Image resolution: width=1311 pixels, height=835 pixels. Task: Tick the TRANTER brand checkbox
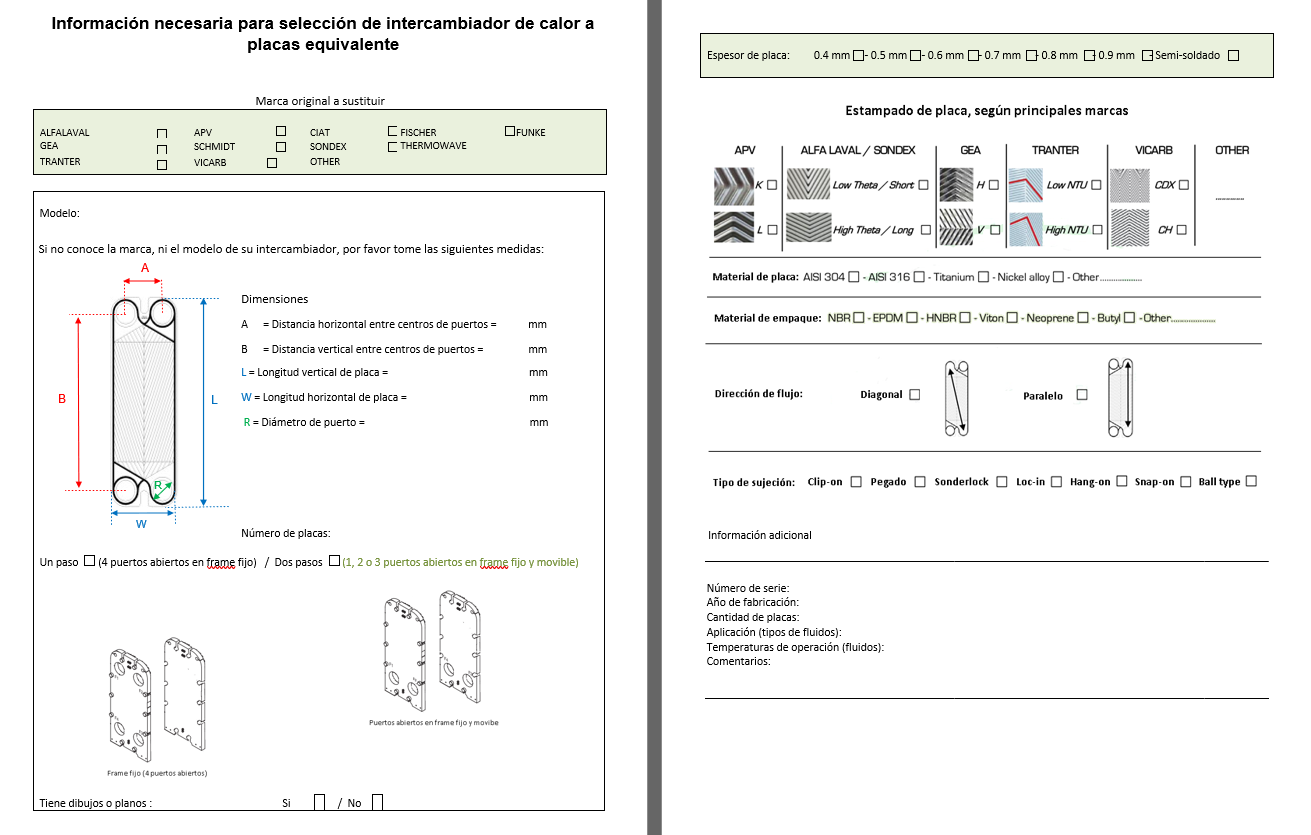162,165
